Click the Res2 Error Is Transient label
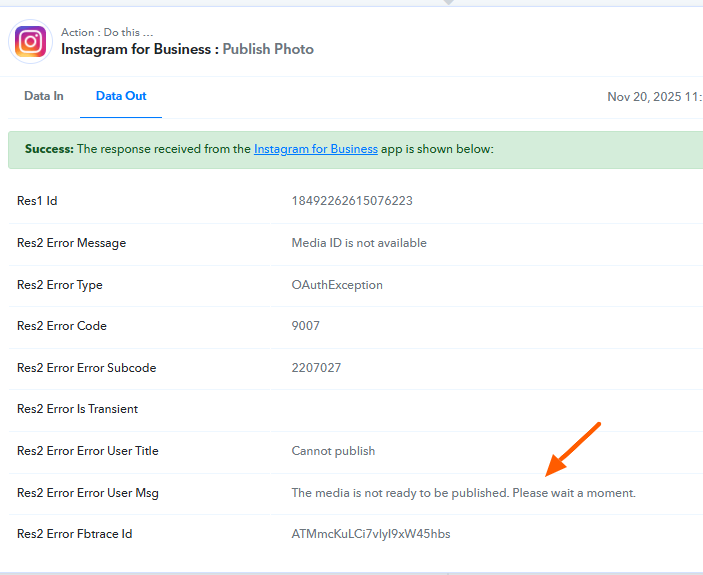This screenshot has width=703, height=575. coord(77,409)
